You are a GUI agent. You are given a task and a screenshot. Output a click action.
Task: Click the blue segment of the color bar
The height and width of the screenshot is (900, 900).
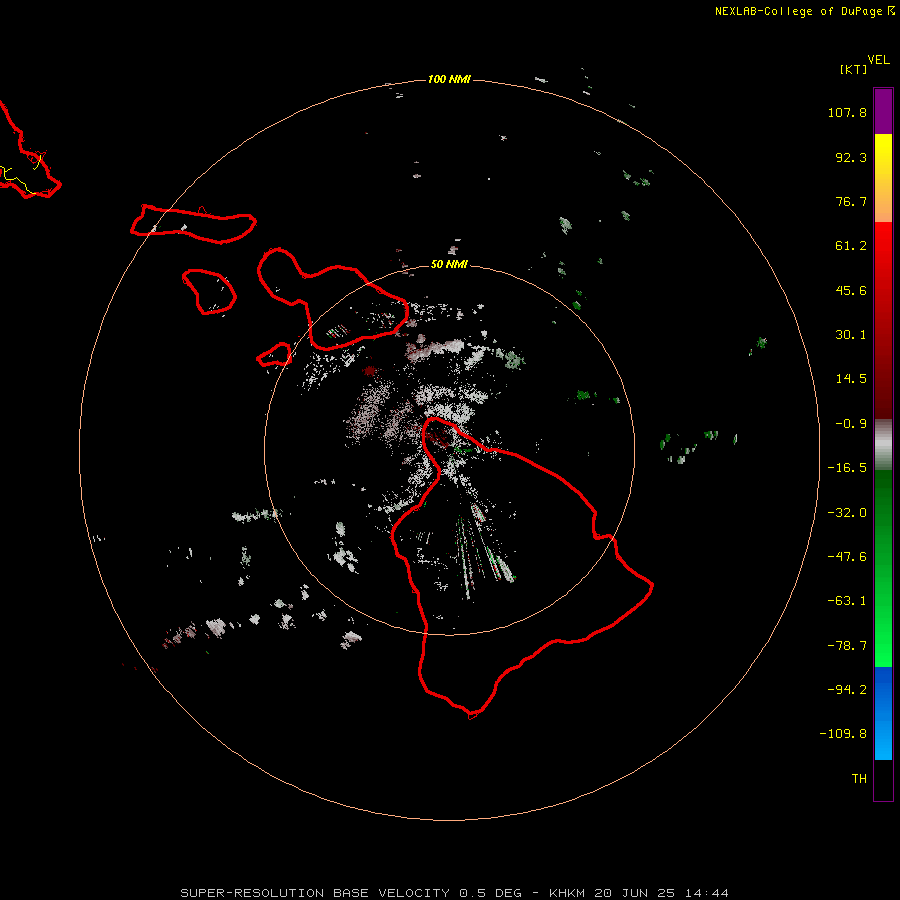883,713
